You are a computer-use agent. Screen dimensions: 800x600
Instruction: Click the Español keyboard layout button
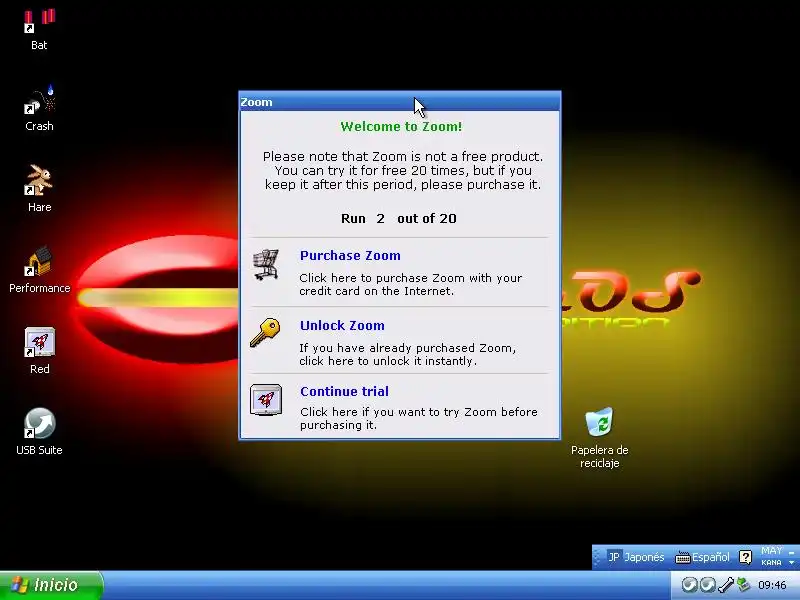[x=703, y=557]
